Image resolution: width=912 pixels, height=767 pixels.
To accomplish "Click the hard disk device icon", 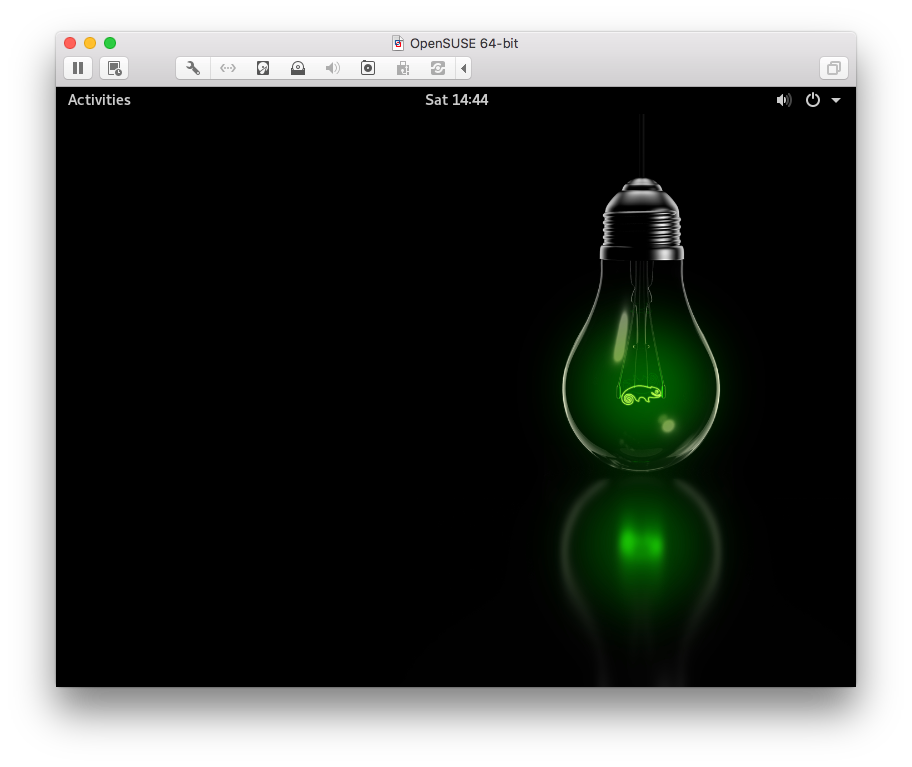I will point(263,68).
